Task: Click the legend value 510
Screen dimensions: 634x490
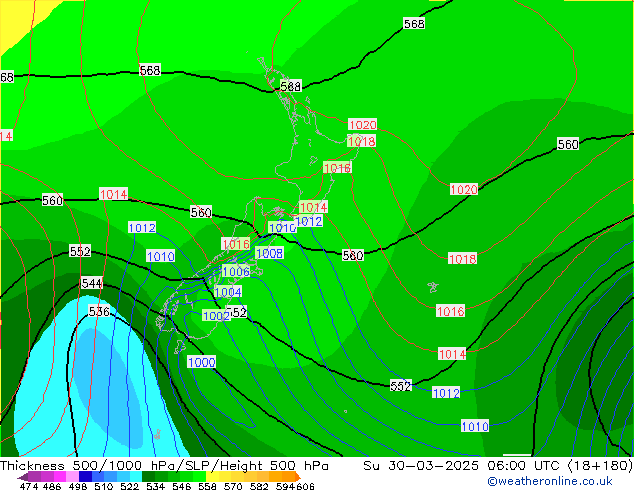Action: 104,486
